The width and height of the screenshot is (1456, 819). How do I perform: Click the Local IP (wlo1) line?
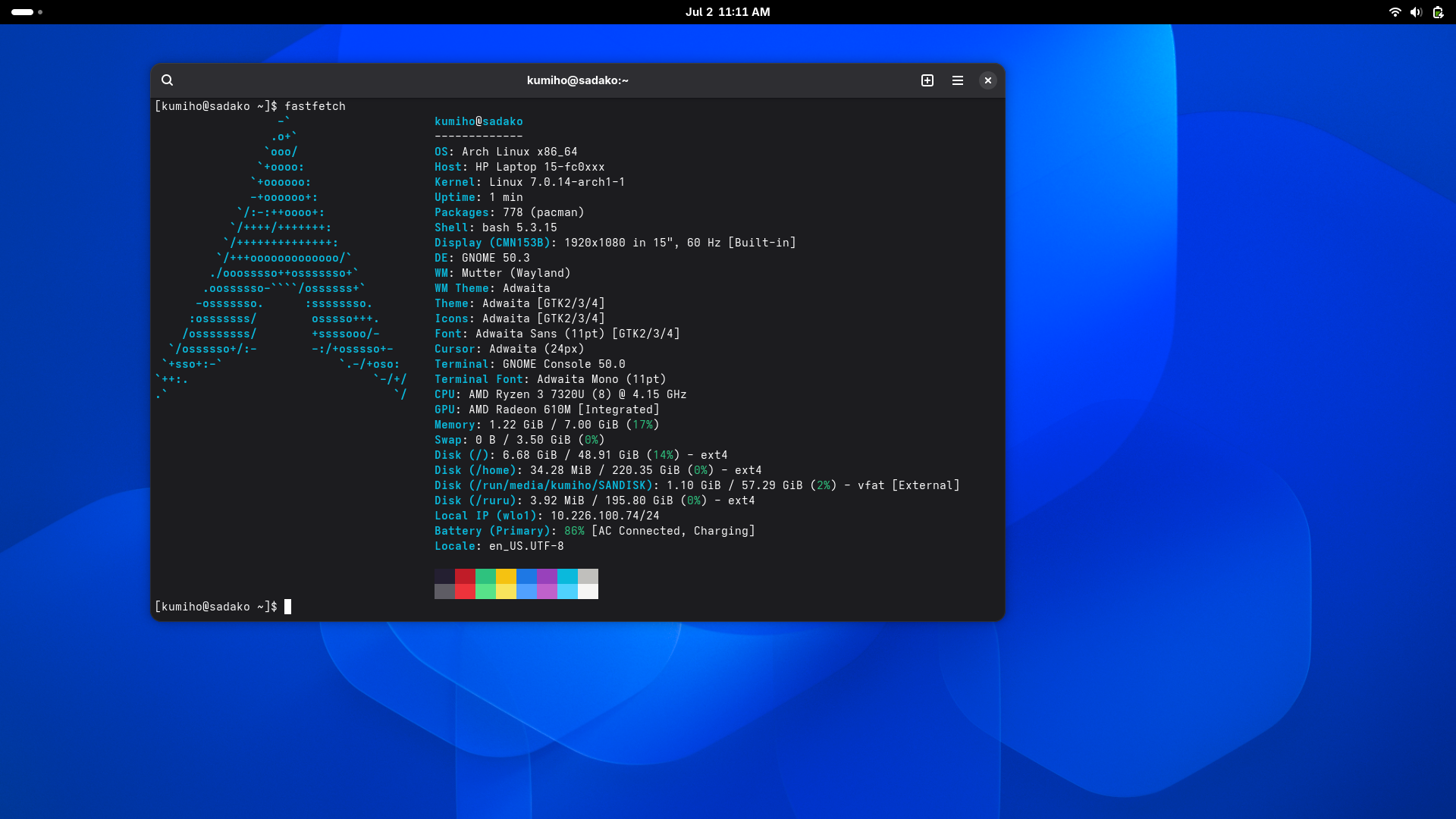click(x=547, y=516)
